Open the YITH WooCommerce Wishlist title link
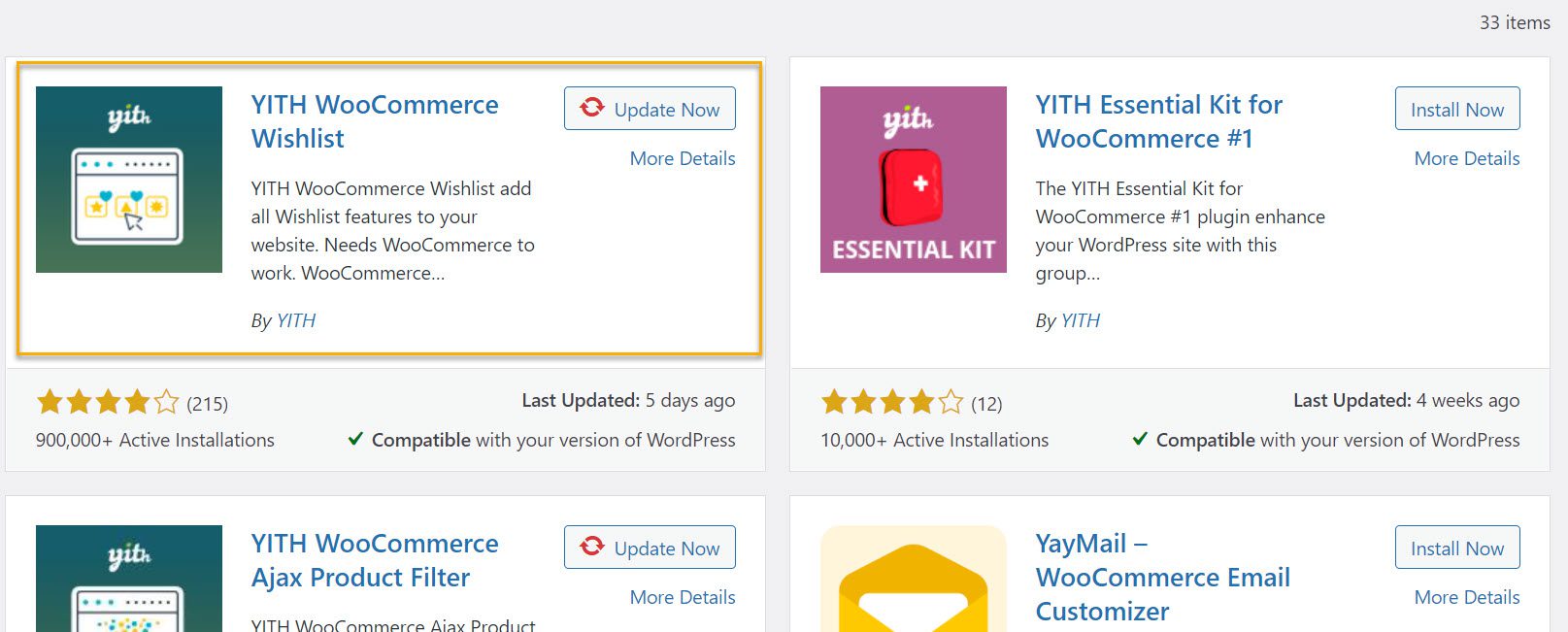The image size is (1568, 632). coord(375,121)
